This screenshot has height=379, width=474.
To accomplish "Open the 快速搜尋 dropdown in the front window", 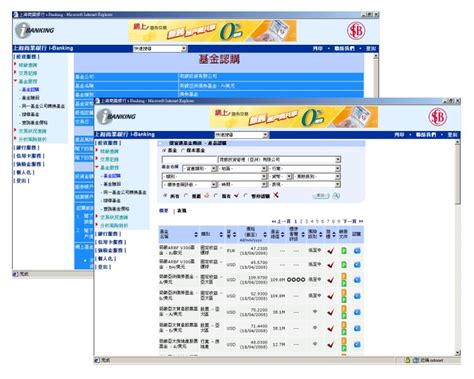I will pyautogui.click(x=241, y=135).
